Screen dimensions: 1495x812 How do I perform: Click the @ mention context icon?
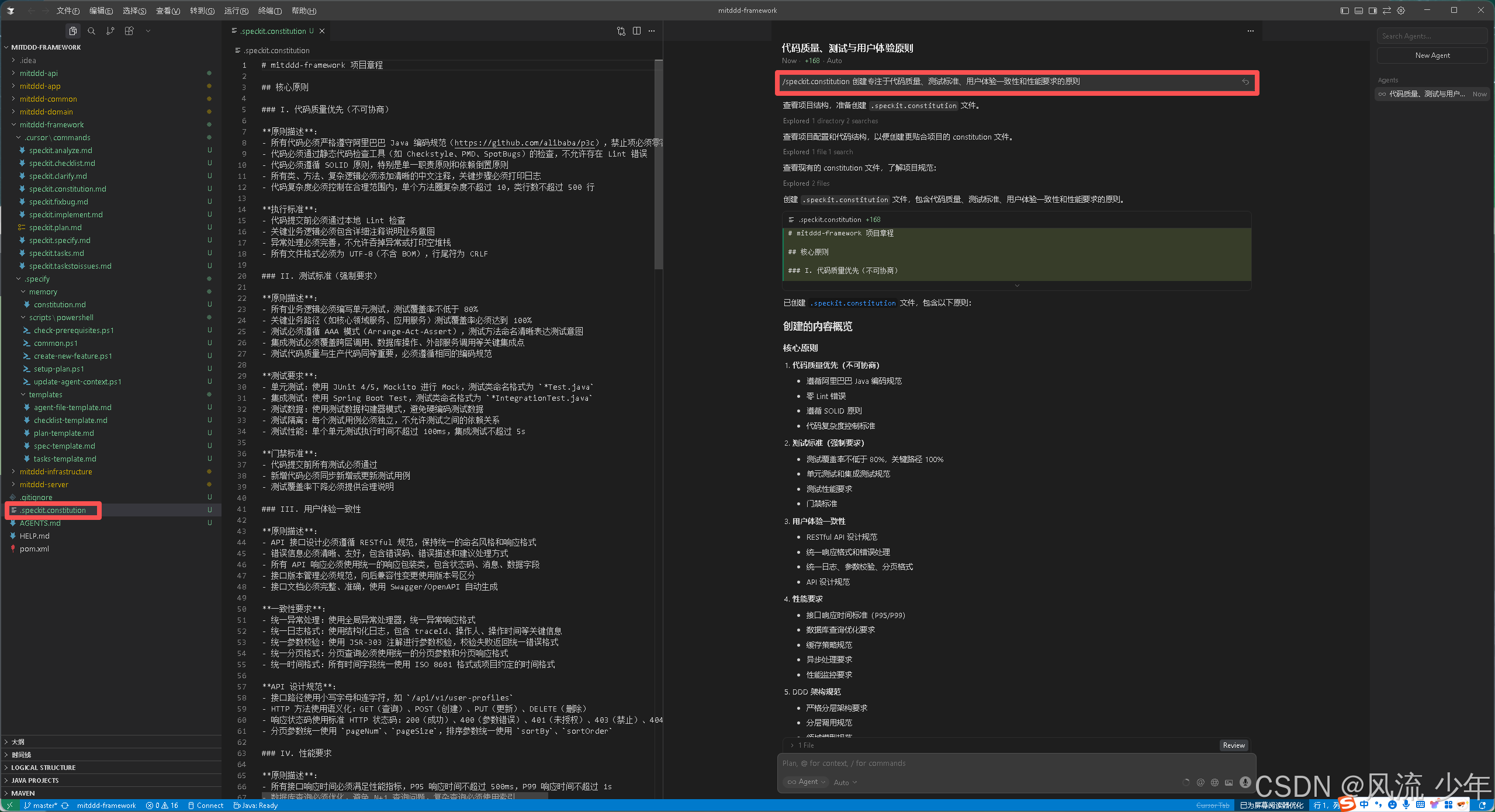tap(1200, 782)
